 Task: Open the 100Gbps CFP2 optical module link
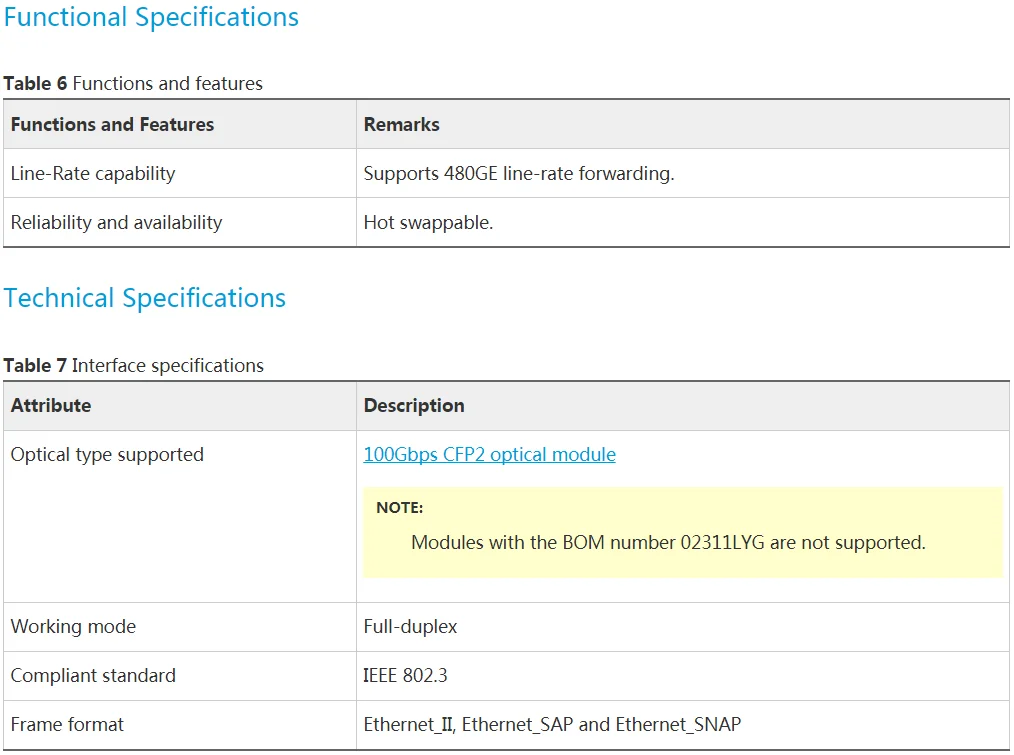click(x=489, y=454)
